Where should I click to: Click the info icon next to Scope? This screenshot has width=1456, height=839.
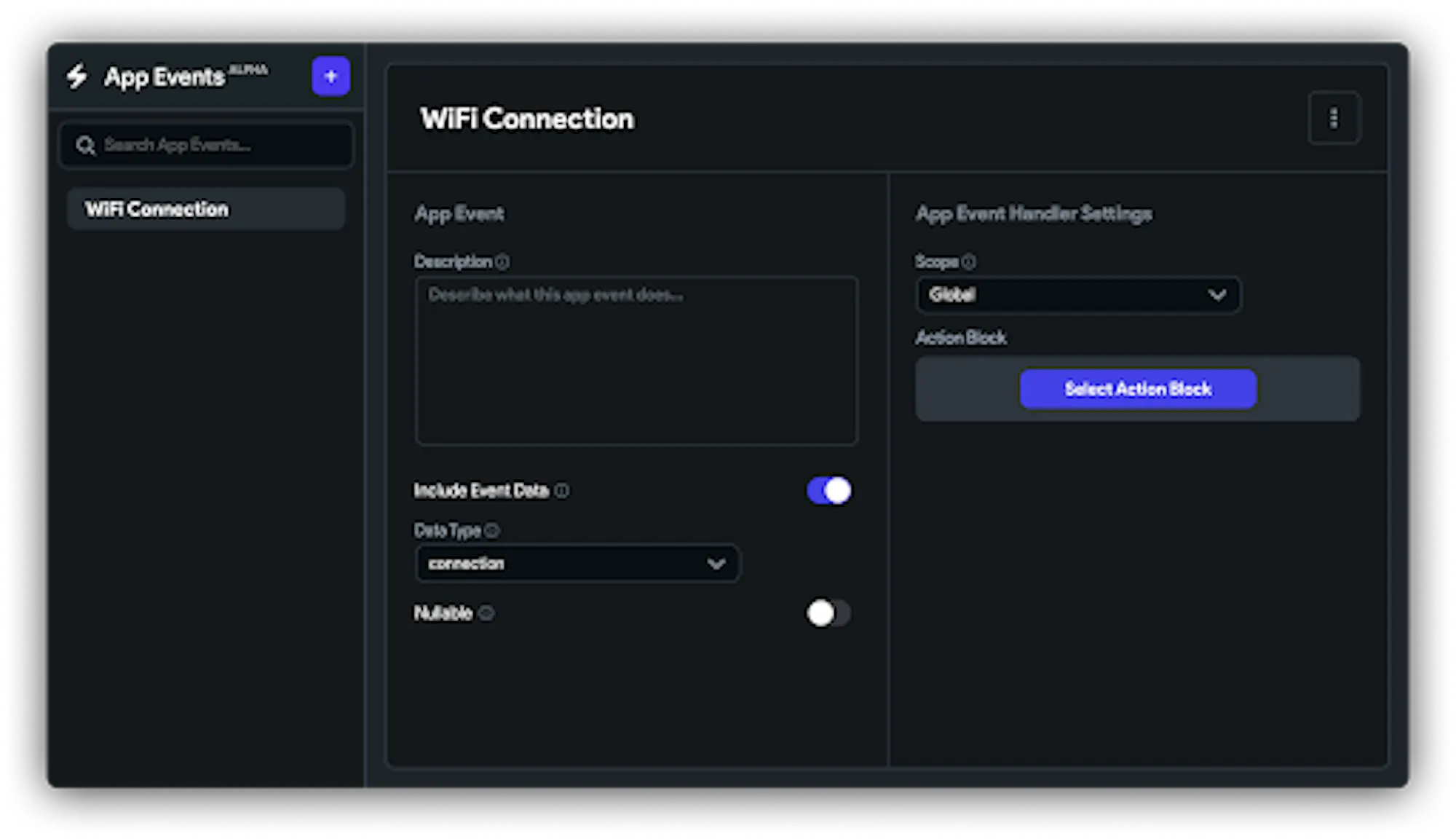click(968, 261)
